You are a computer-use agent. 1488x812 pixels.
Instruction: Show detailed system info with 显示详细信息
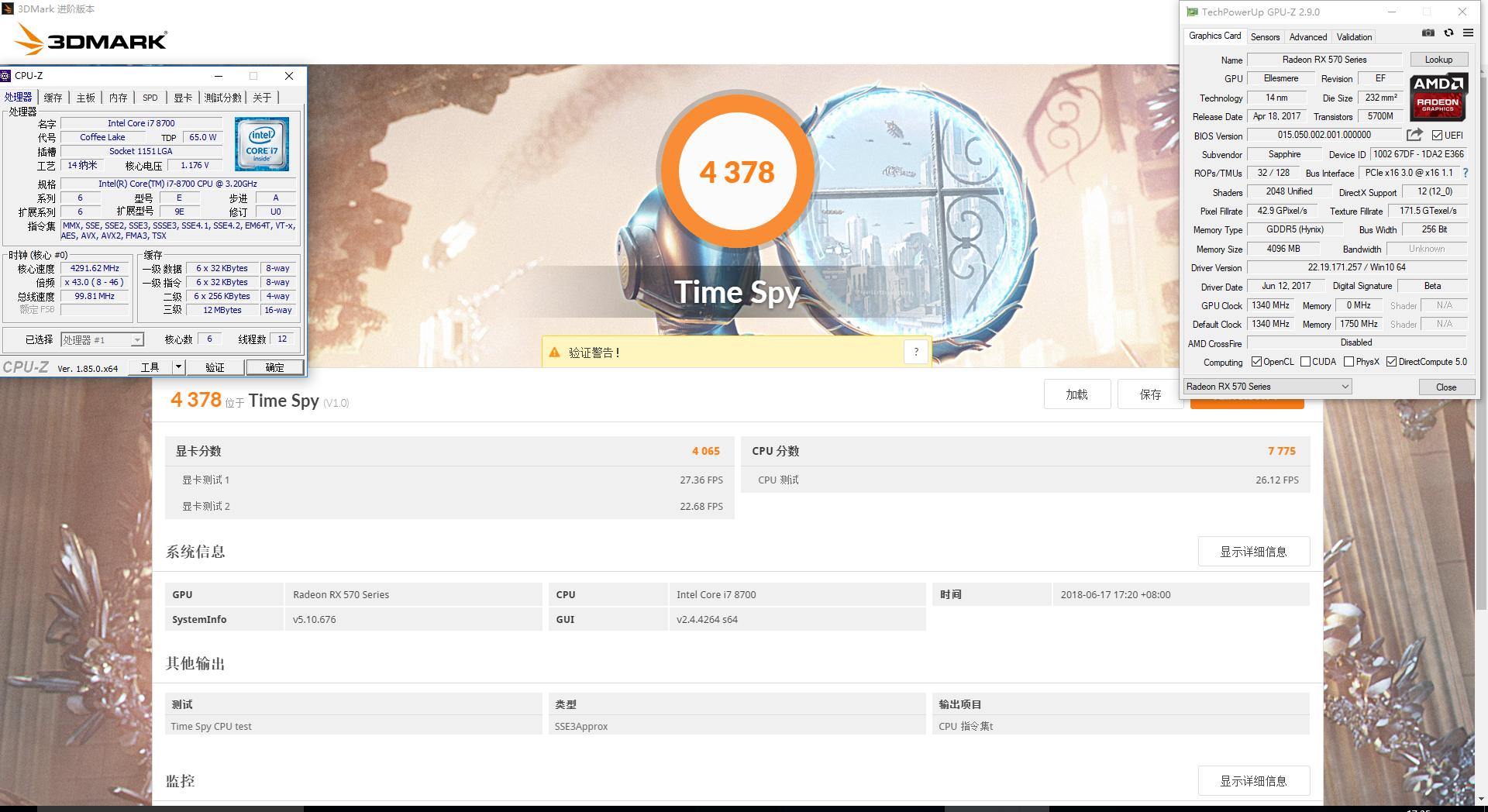[1253, 552]
